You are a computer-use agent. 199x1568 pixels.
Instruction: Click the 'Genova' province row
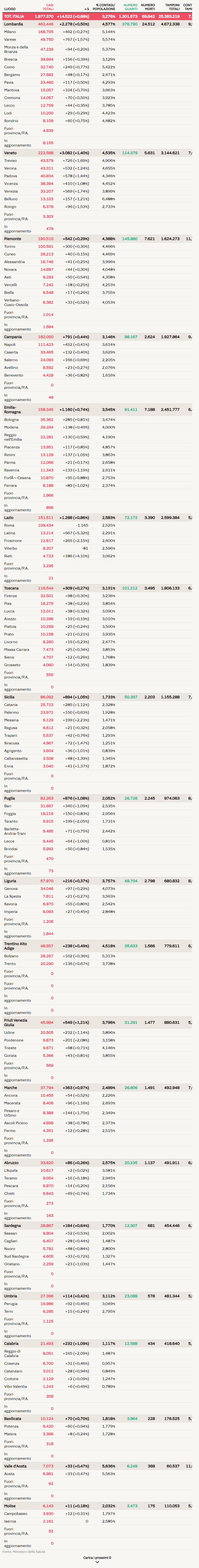tap(97, 889)
